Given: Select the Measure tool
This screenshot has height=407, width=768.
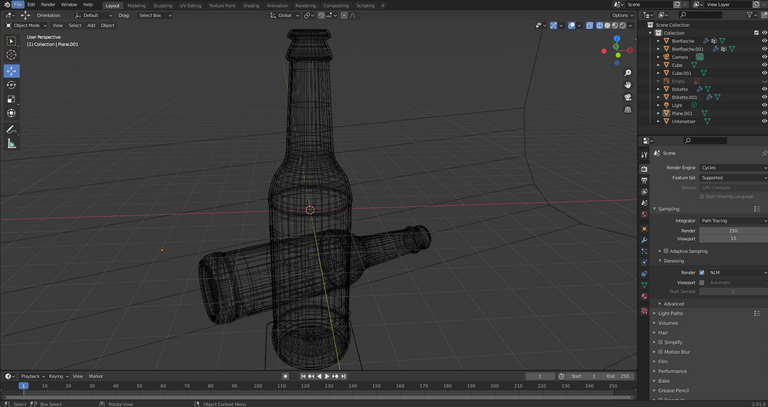Looking at the screenshot, I should coord(12,143).
